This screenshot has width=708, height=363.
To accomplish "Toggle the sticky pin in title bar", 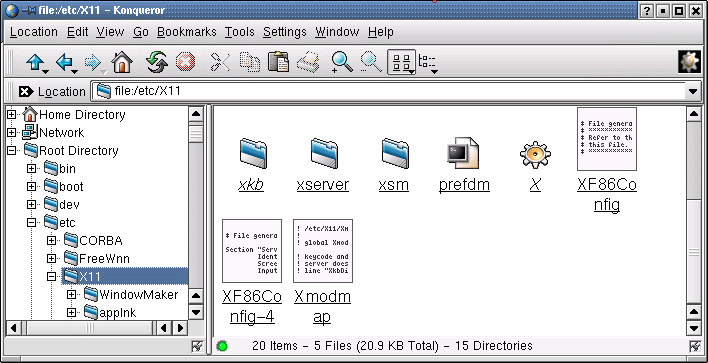I will click(x=29, y=10).
